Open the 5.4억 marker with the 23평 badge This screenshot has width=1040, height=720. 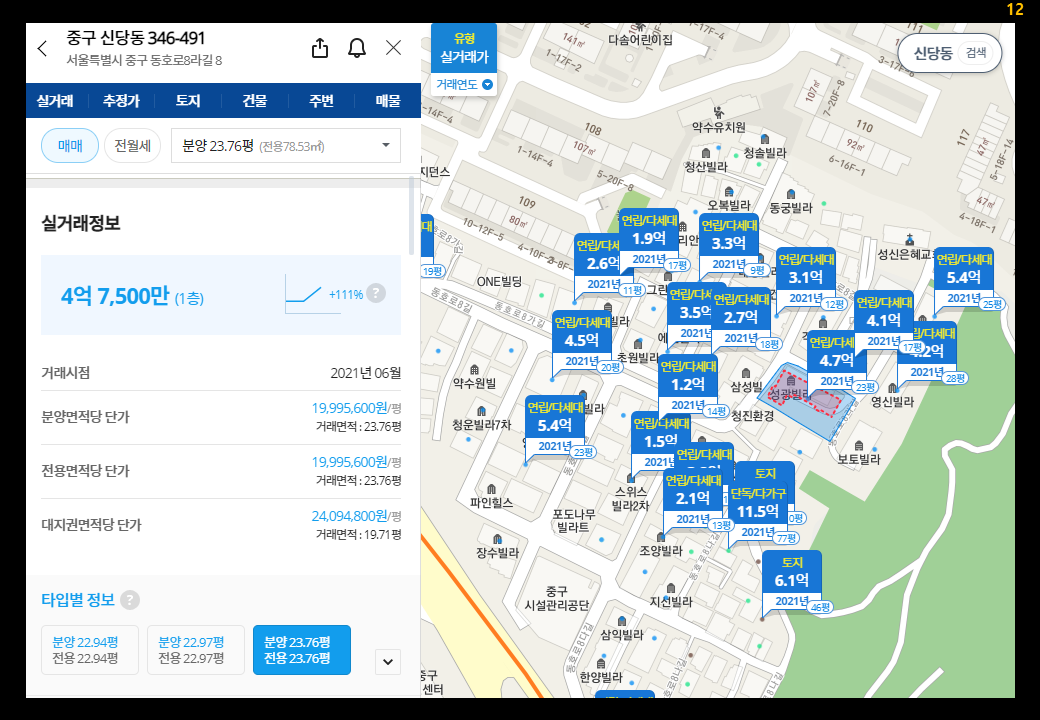coord(554,426)
